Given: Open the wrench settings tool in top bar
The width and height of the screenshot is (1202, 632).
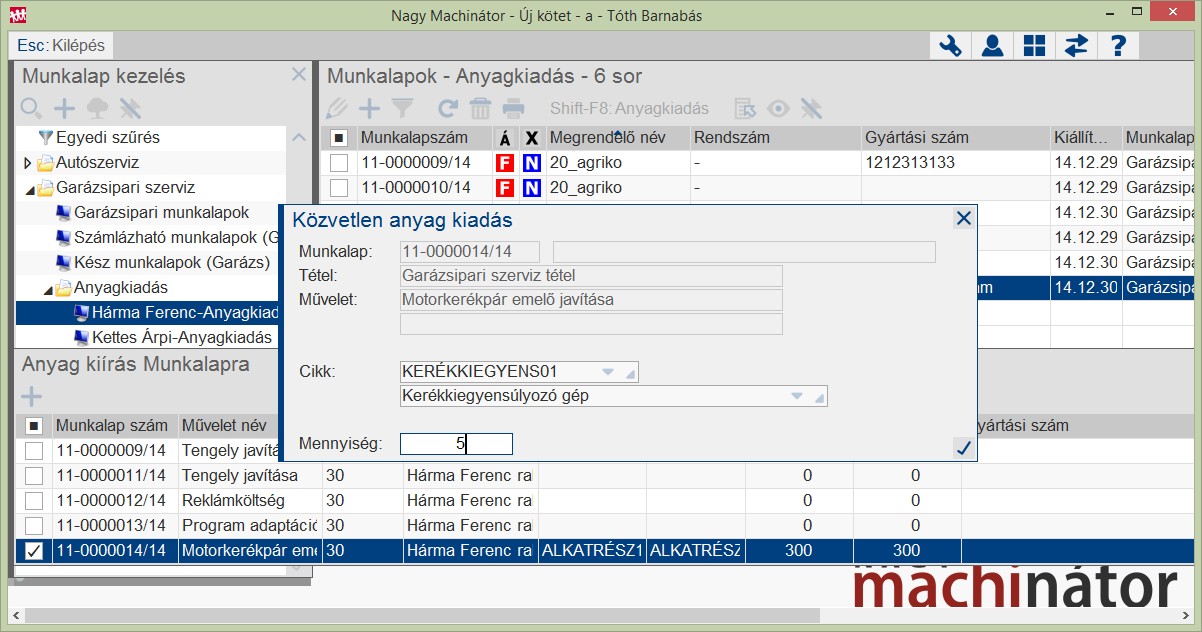Looking at the screenshot, I should point(950,46).
